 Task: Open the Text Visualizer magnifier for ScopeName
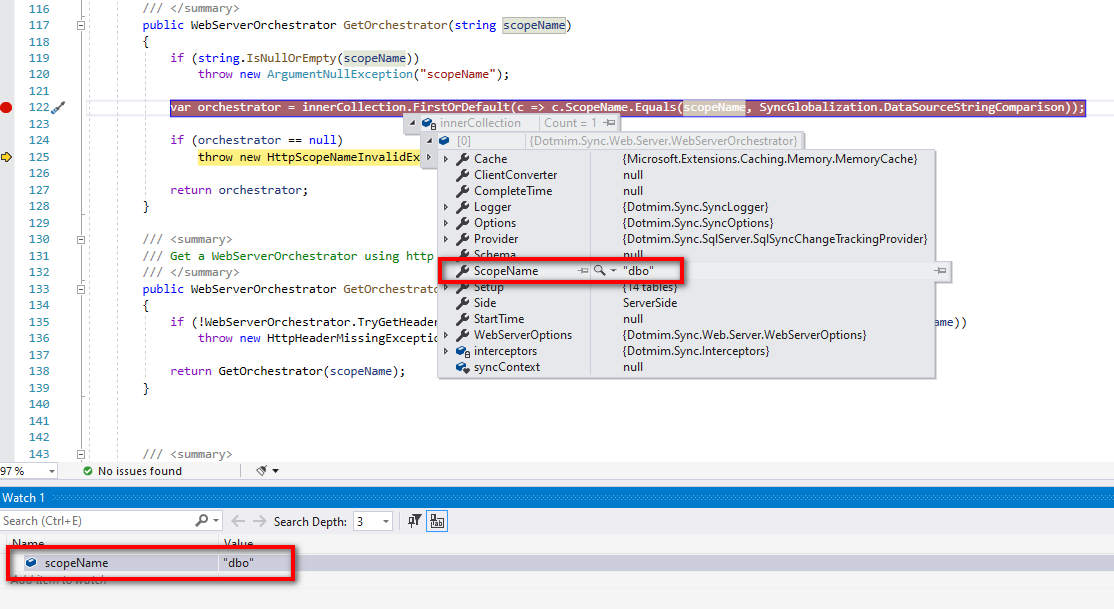tap(599, 270)
